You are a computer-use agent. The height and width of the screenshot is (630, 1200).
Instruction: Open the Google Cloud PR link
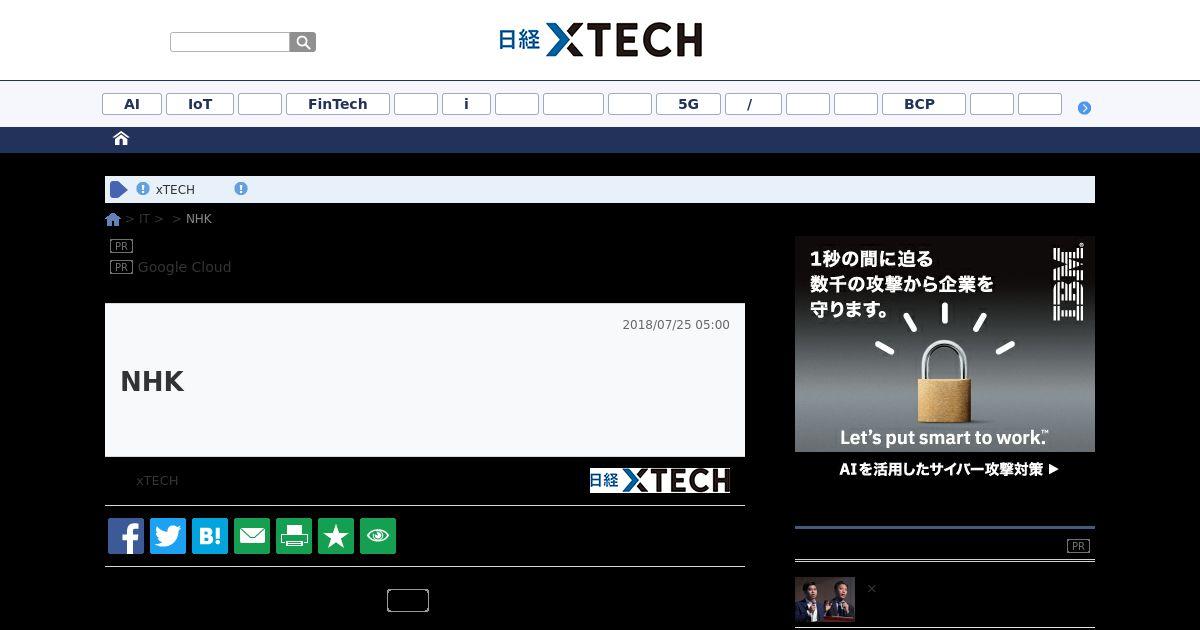pyautogui.click(x=184, y=267)
